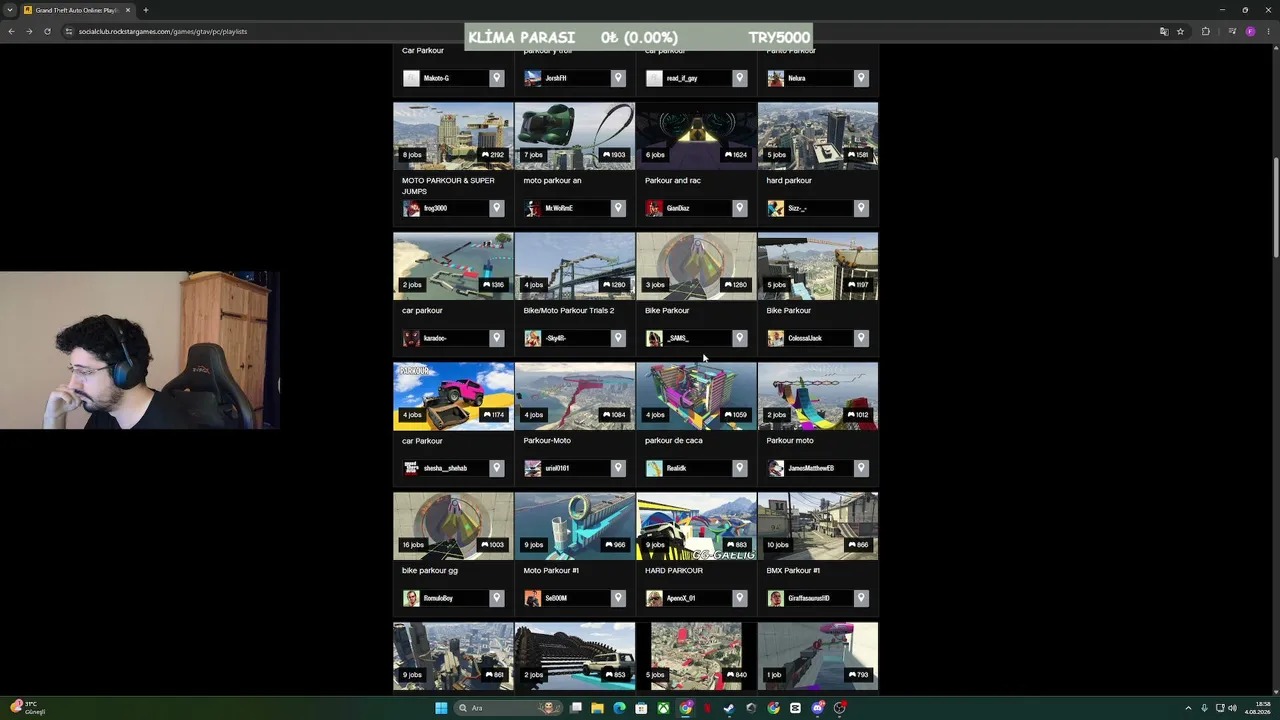The height and width of the screenshot is (720, 1280).
Task: Click the bookmark pin next to read_if_gay
Action: point(739,78)
